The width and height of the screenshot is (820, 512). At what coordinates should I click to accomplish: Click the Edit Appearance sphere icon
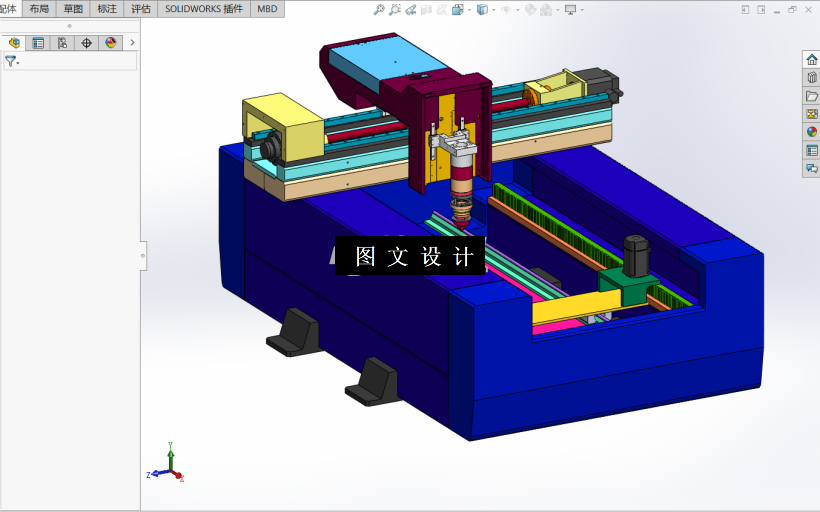click(x=530, y=9)
